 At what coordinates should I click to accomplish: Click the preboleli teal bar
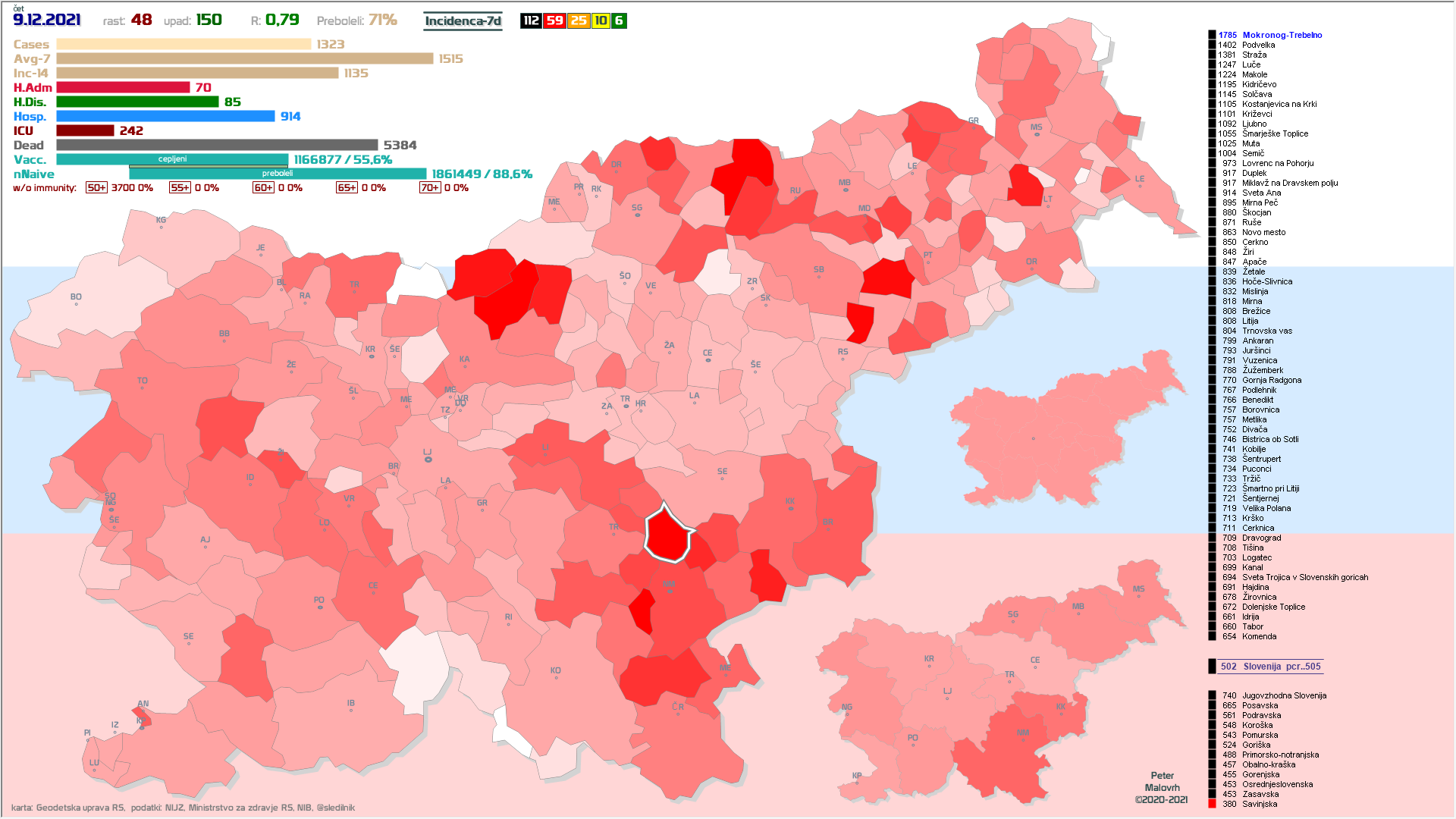tap(278, 174)
